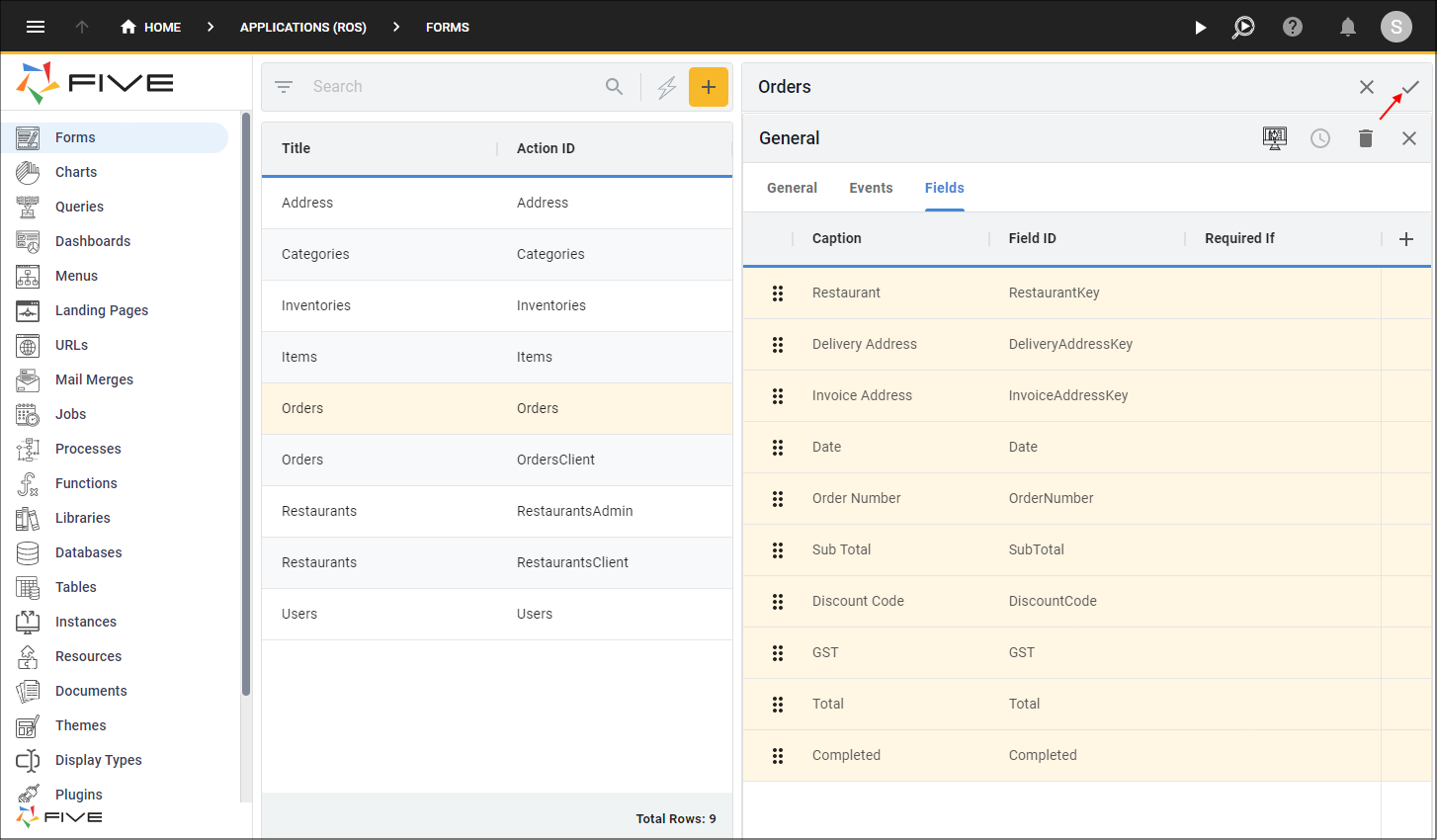Open the hamburger menu
The image size is (1437, 840).
36,27
